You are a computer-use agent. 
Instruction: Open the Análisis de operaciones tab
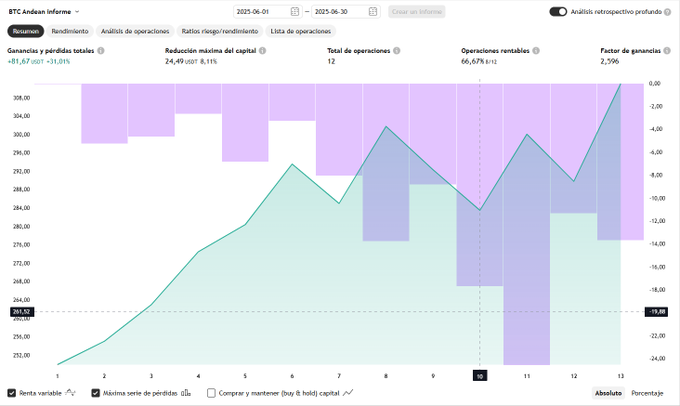134,31
